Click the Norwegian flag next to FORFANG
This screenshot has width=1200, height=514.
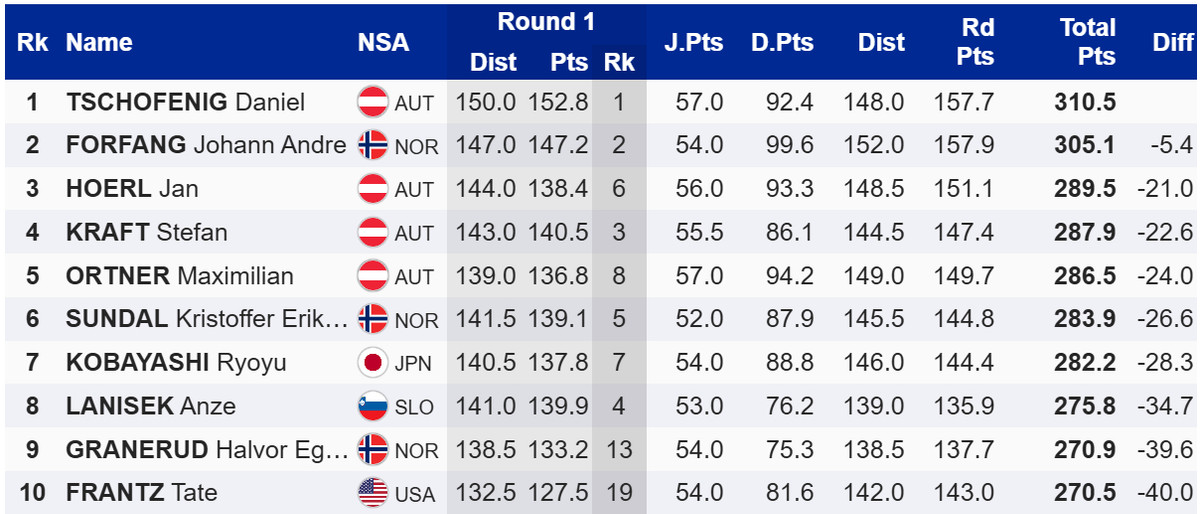[373, 146]
